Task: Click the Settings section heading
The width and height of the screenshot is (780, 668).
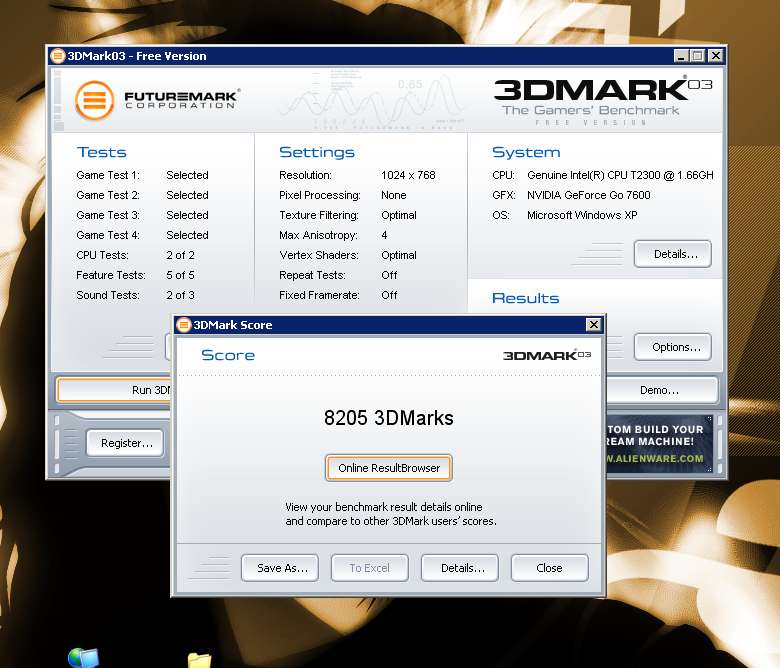Action: point(317,152)
